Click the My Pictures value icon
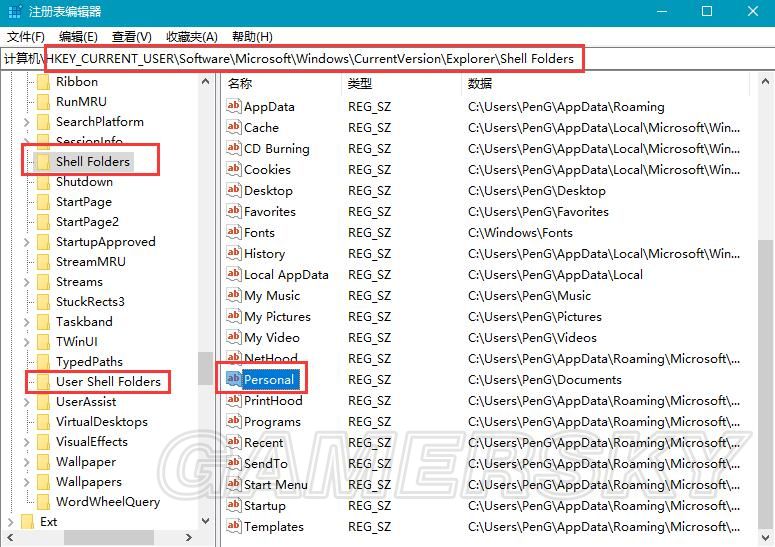Image resolution: width=775 pixels, height=547 pixels. 233,316
